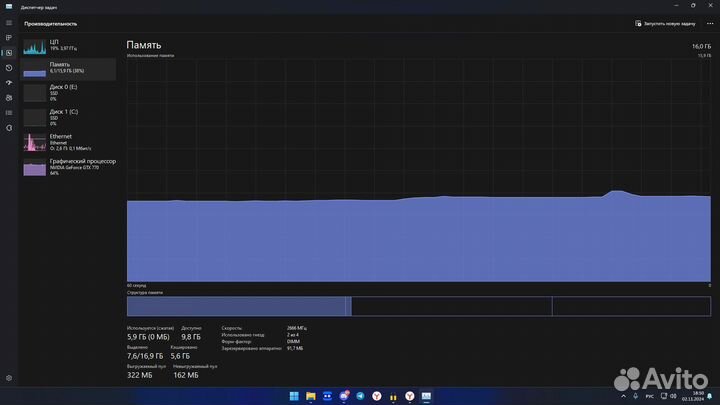Open the Windows Start menu
The width and height of the screenshot is (720, 405).
point(293,396)
